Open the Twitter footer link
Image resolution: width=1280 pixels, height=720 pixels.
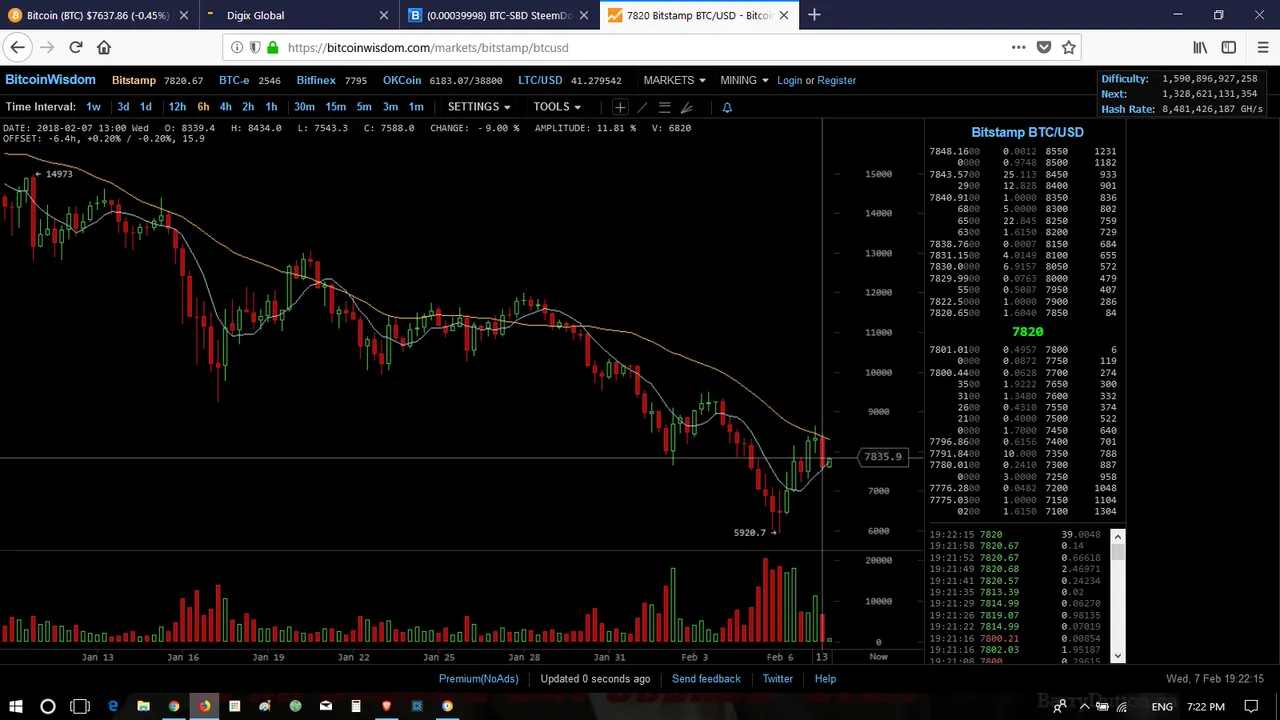tap(777, 679)
